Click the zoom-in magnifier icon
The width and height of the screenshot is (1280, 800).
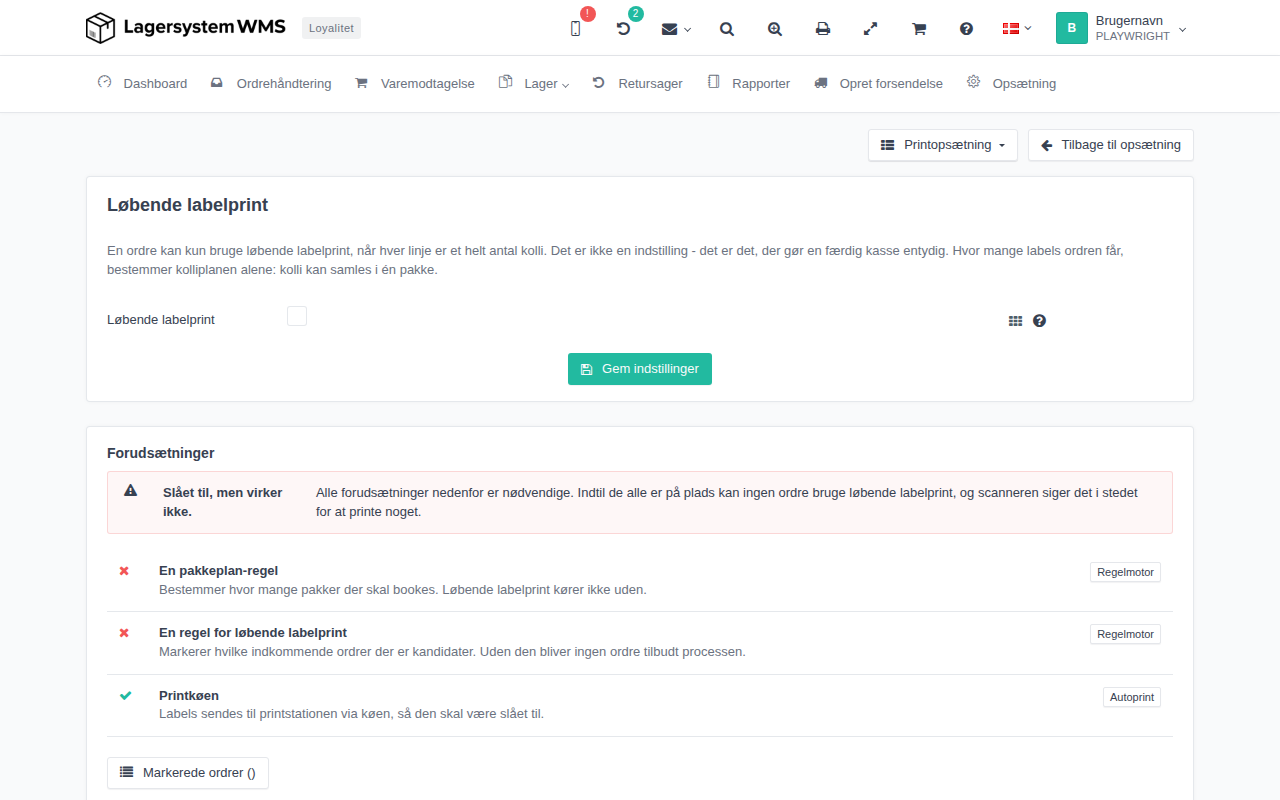(775, 29)
